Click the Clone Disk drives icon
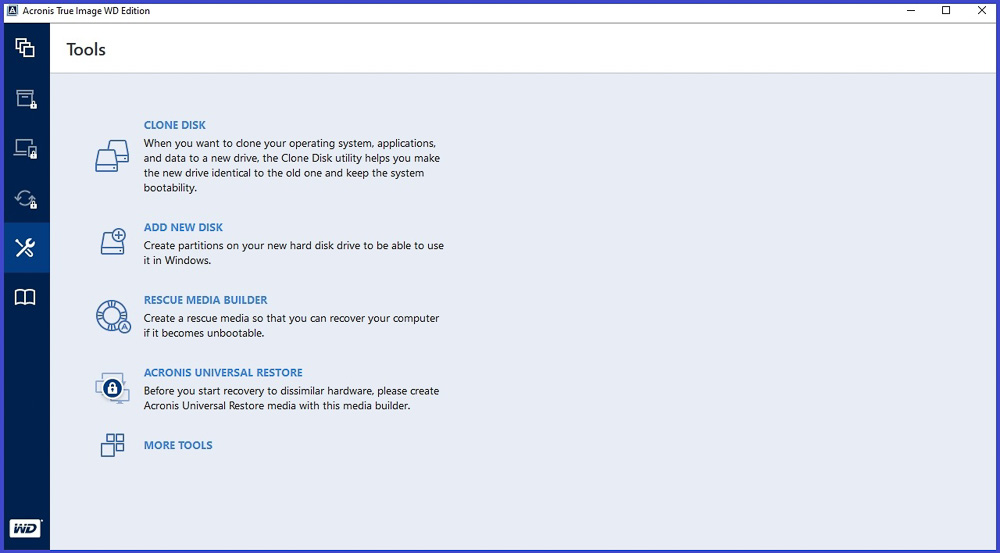Image resolution: width=1000 pixels, height=553 pixels. point(112,156)
